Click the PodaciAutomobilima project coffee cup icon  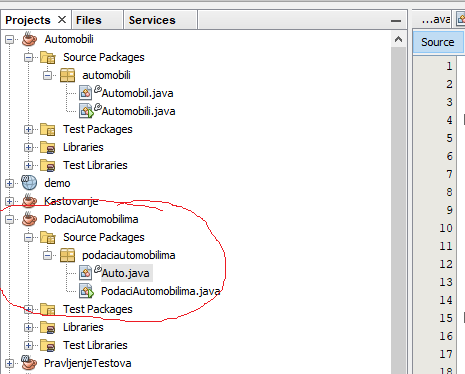pos(29,219)
